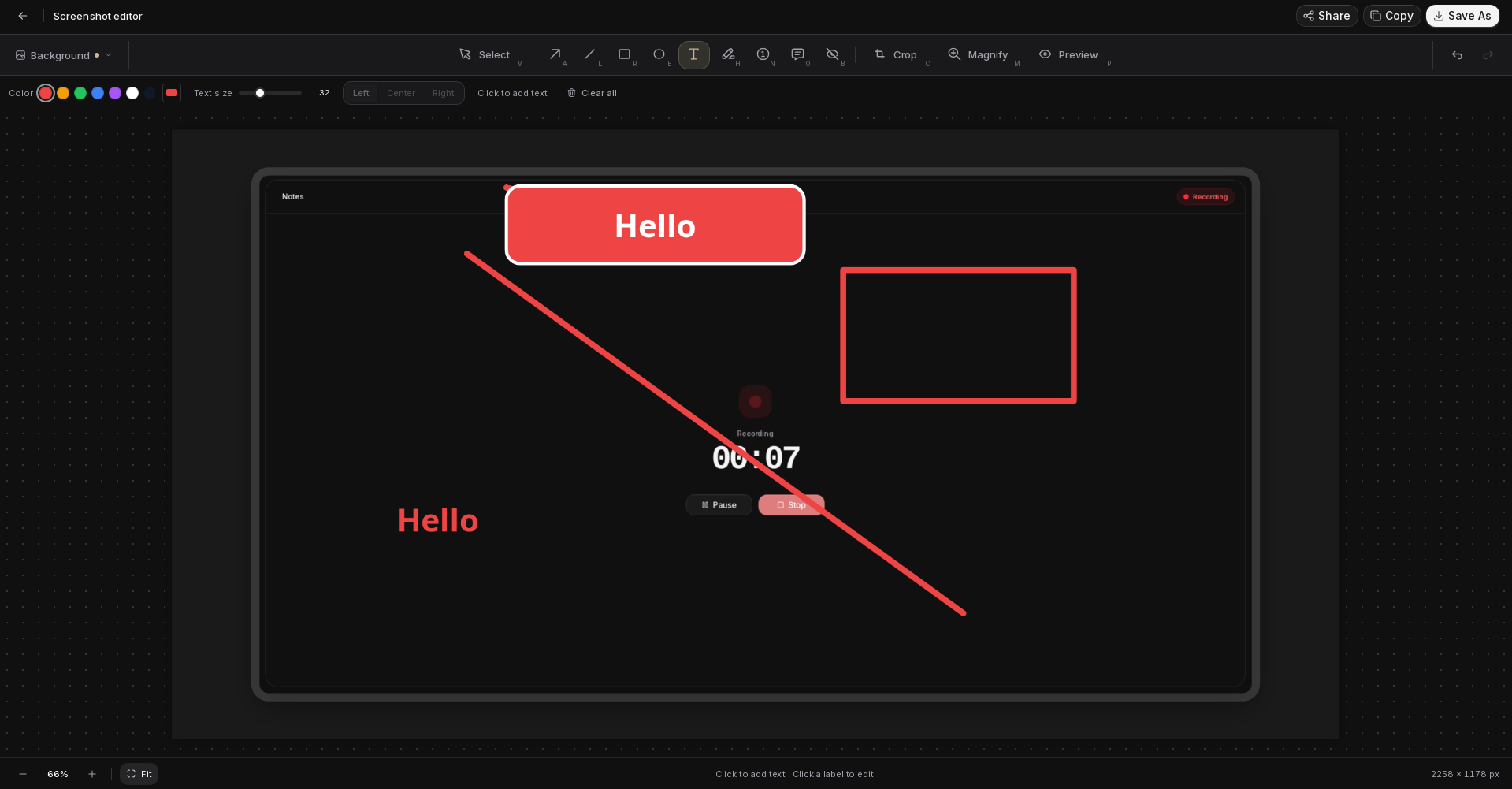The image size is (1512, 789).
Task: Pick the white color swatch
Action: click(x=132, y=93)
